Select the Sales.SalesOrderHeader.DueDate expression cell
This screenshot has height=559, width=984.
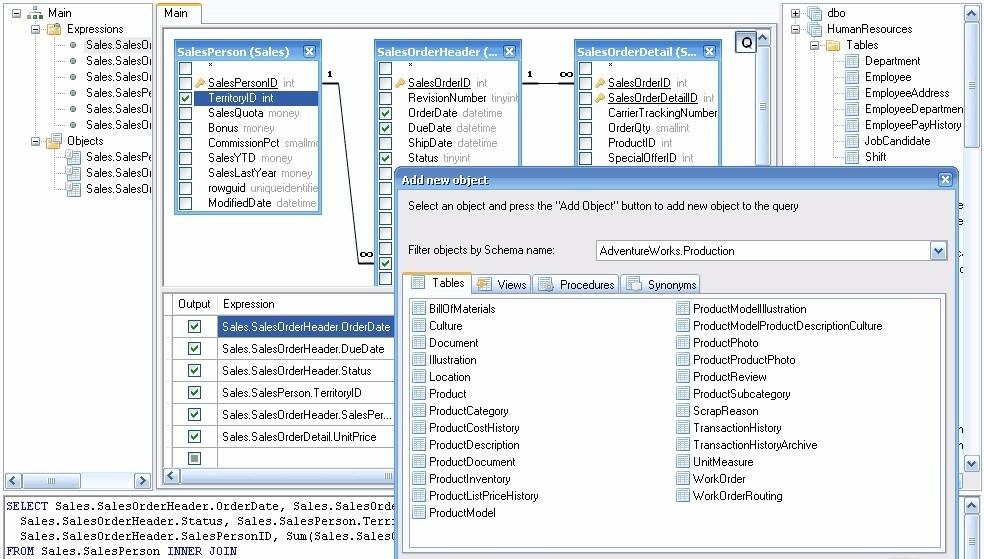click(303, 349)
